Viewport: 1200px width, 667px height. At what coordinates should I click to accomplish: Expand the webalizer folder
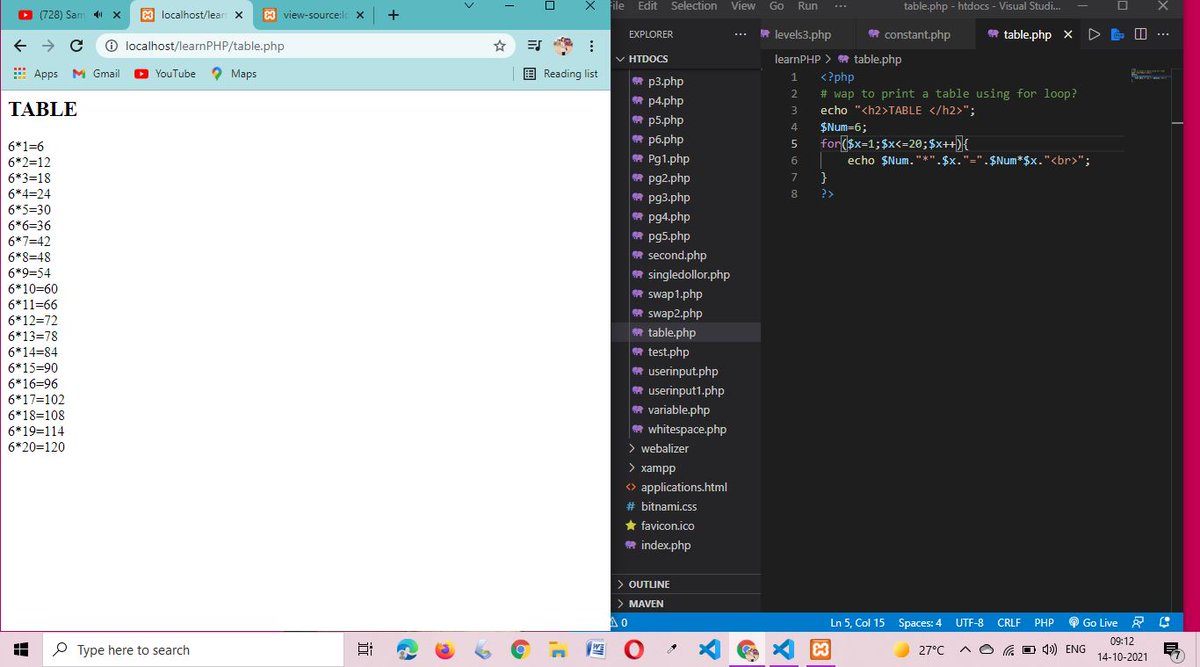pos(664,449)
